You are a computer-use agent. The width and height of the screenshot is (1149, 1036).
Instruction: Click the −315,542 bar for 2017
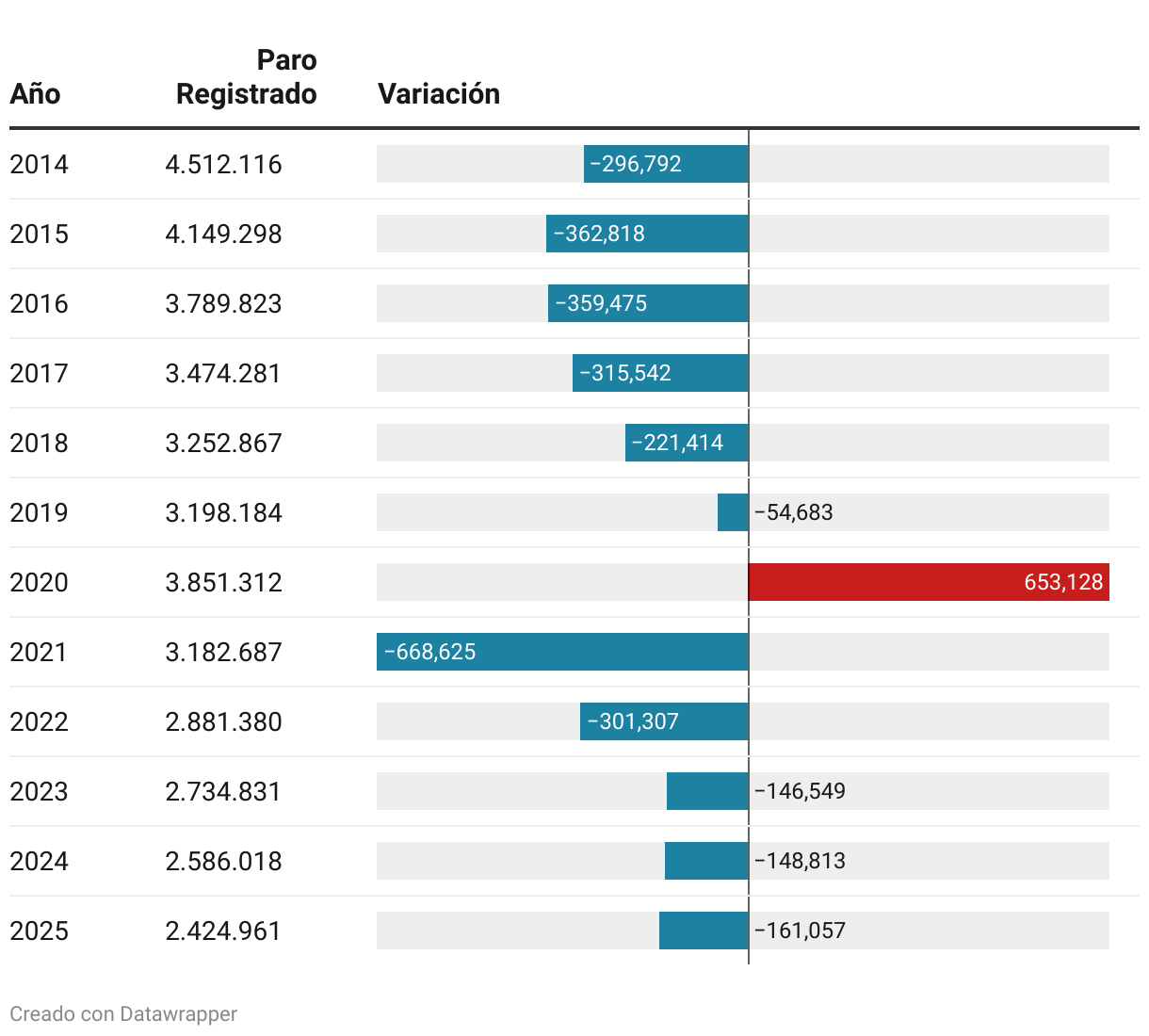coord(660,373)
